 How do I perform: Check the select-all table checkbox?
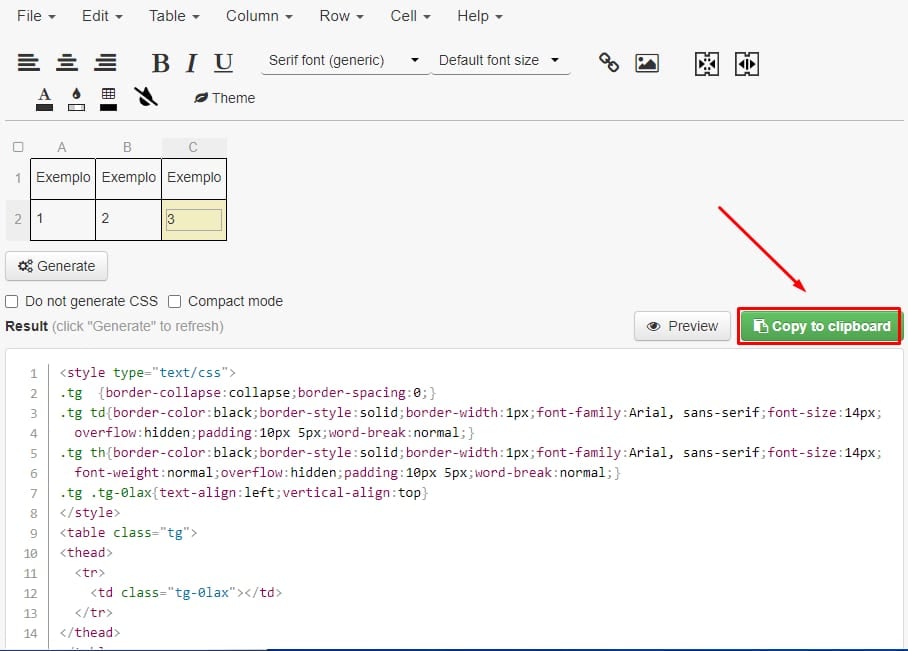click(x=18, y=147)
